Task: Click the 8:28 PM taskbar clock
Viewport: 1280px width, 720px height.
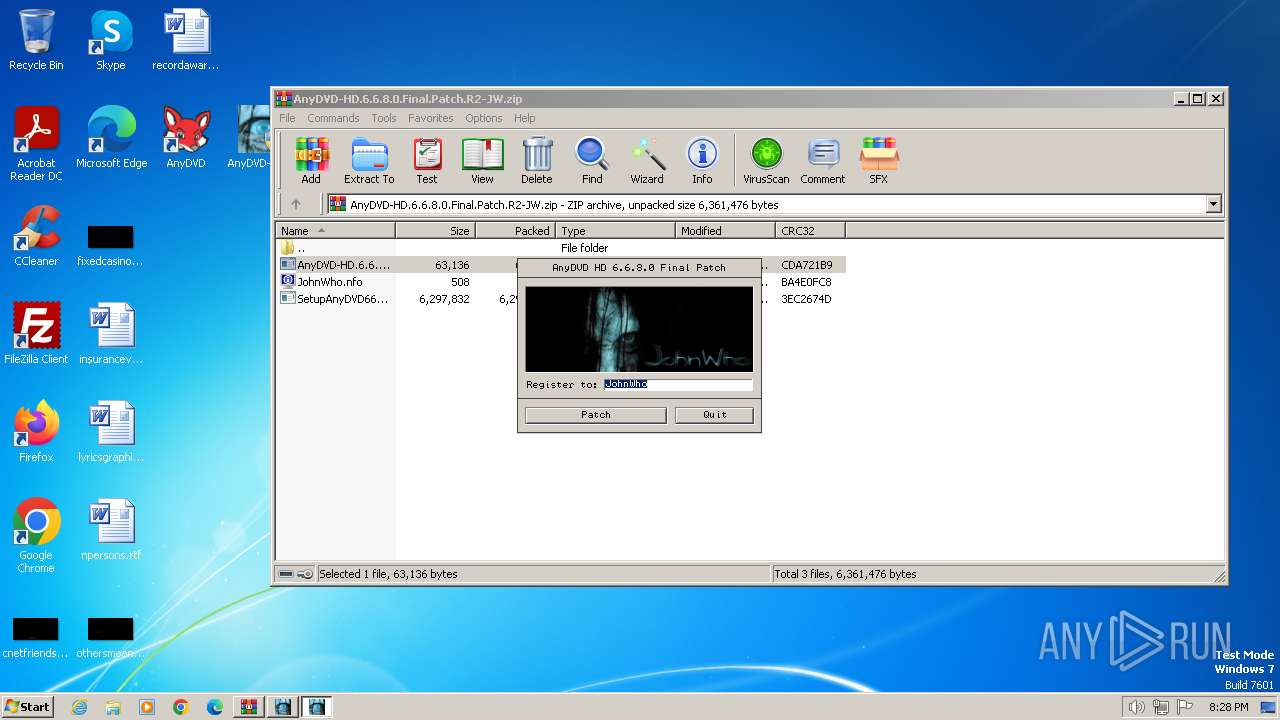Action: [1228, 707]
